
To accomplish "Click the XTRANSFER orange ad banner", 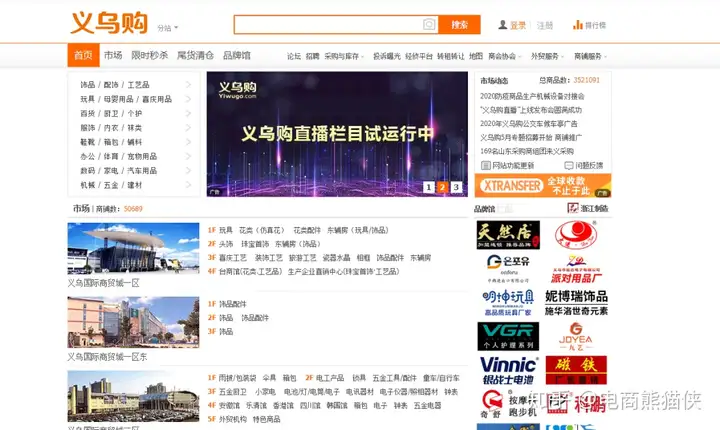I will pos(543,186).
